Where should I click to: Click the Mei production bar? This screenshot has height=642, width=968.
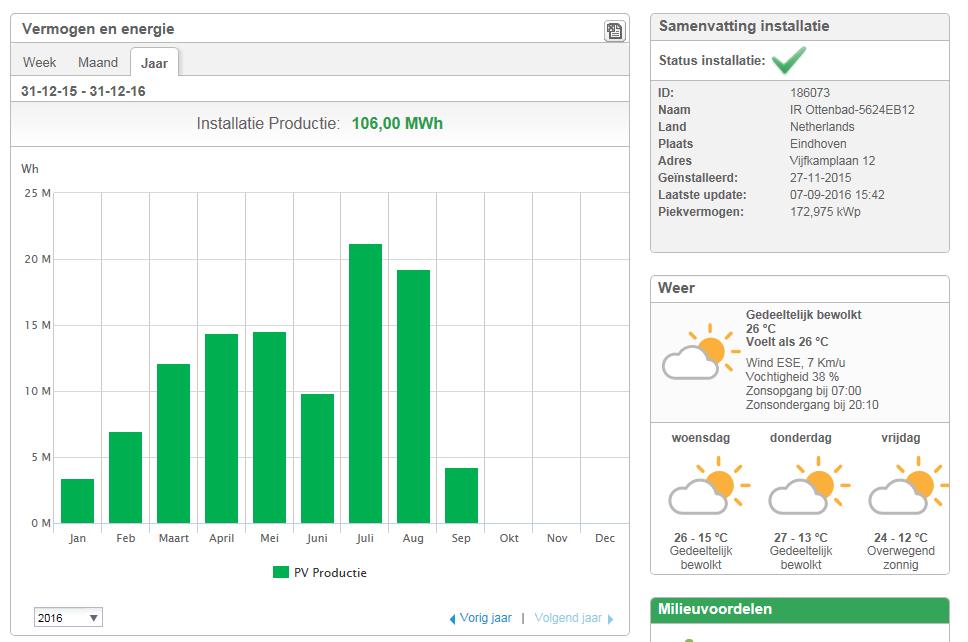coord(270,427)
